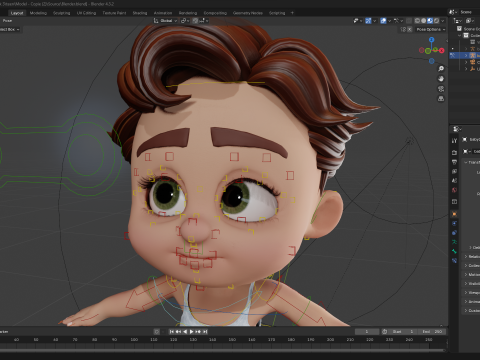The image size is (480, 360).
Task: Open the pivot point dropdown
Action: click(185, 21)
